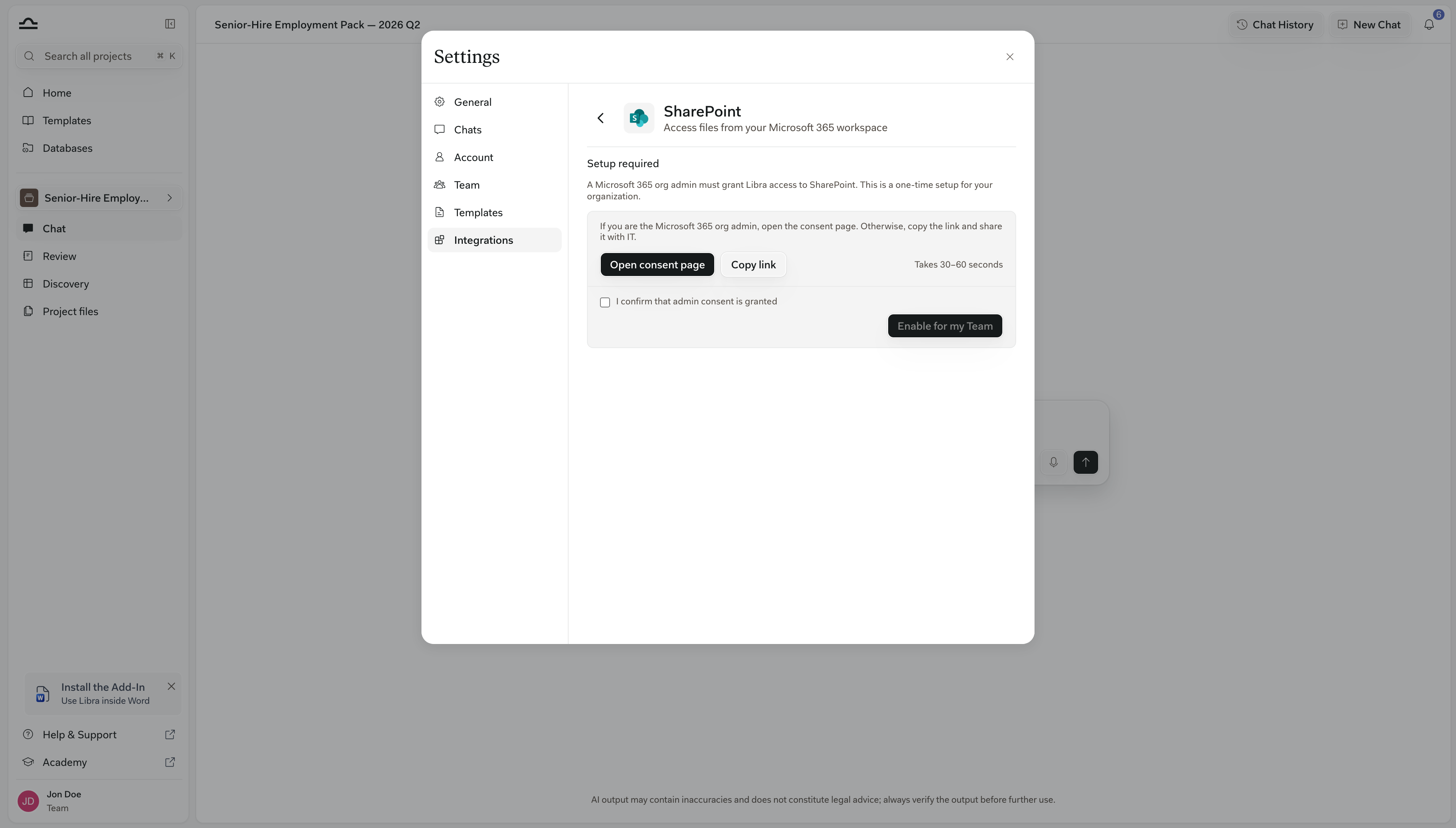Screen dimensions: 1456x828
Task: Open Account settings tab
Action: pos(494,157)
